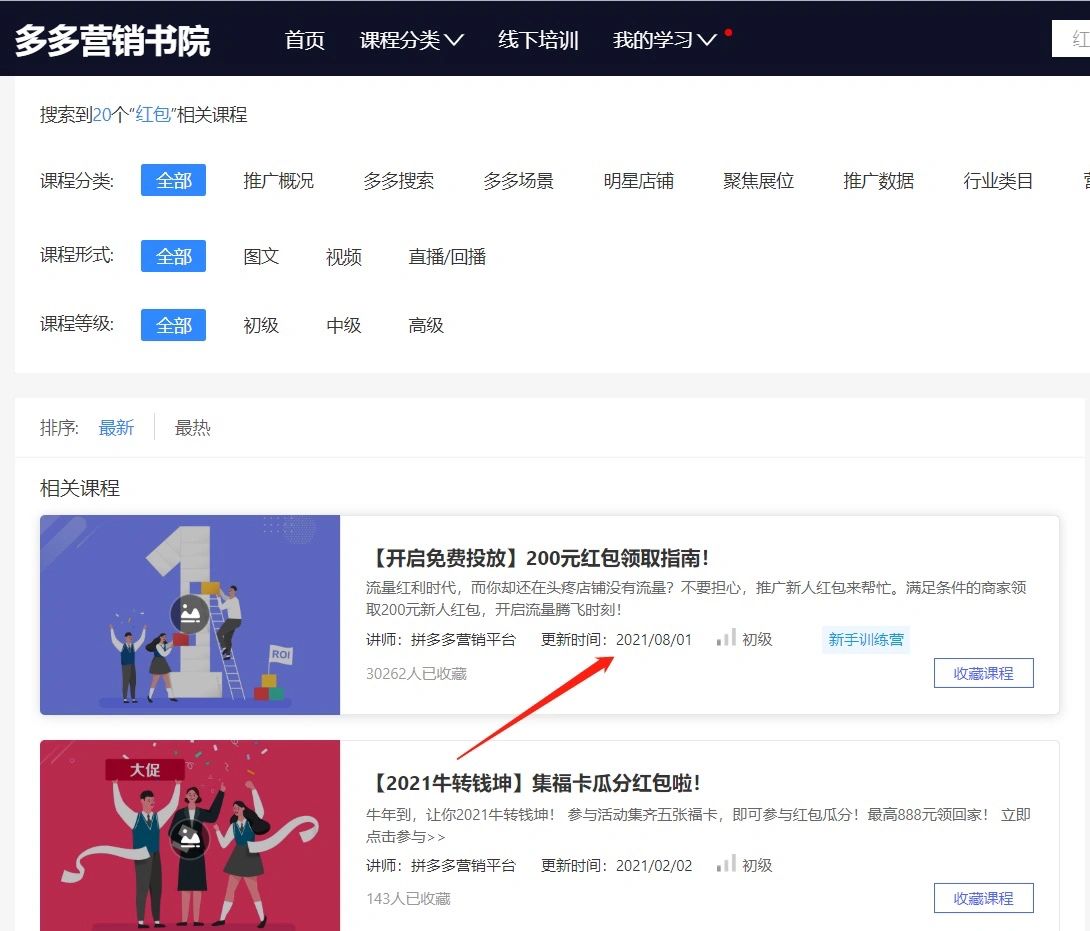Click the 200元红包 course description starting 流量红利时代

(697, 599)
